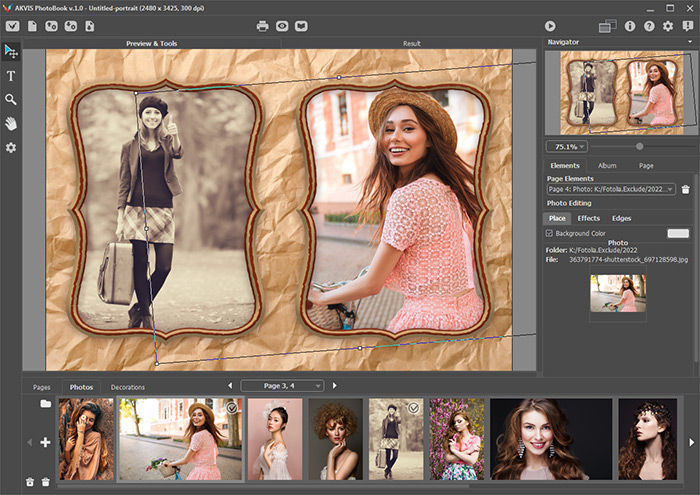Toggle checkmark on sepia suitcase thumbnail

tap(414, 408)
